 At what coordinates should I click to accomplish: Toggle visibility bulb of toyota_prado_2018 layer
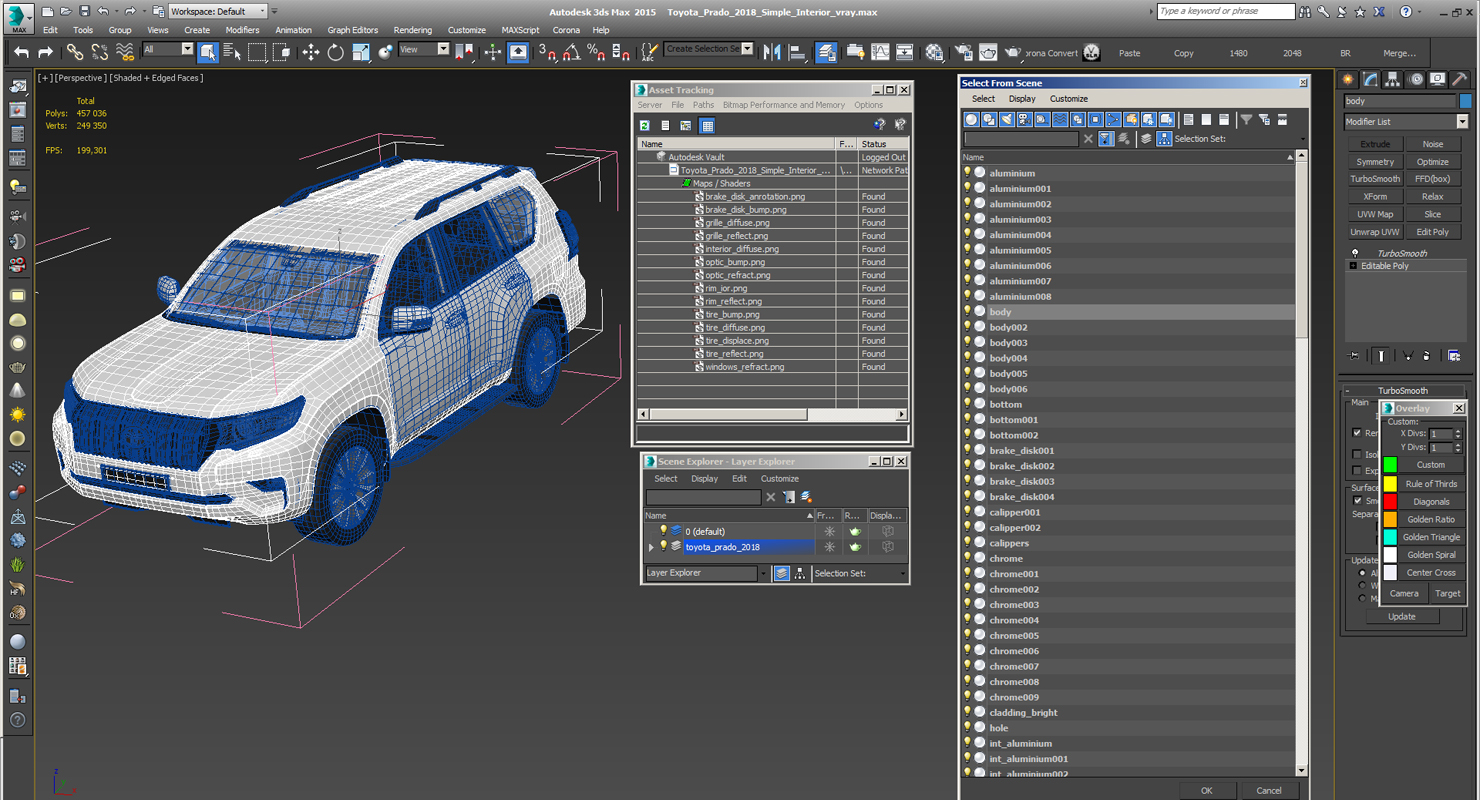point(663,547)
